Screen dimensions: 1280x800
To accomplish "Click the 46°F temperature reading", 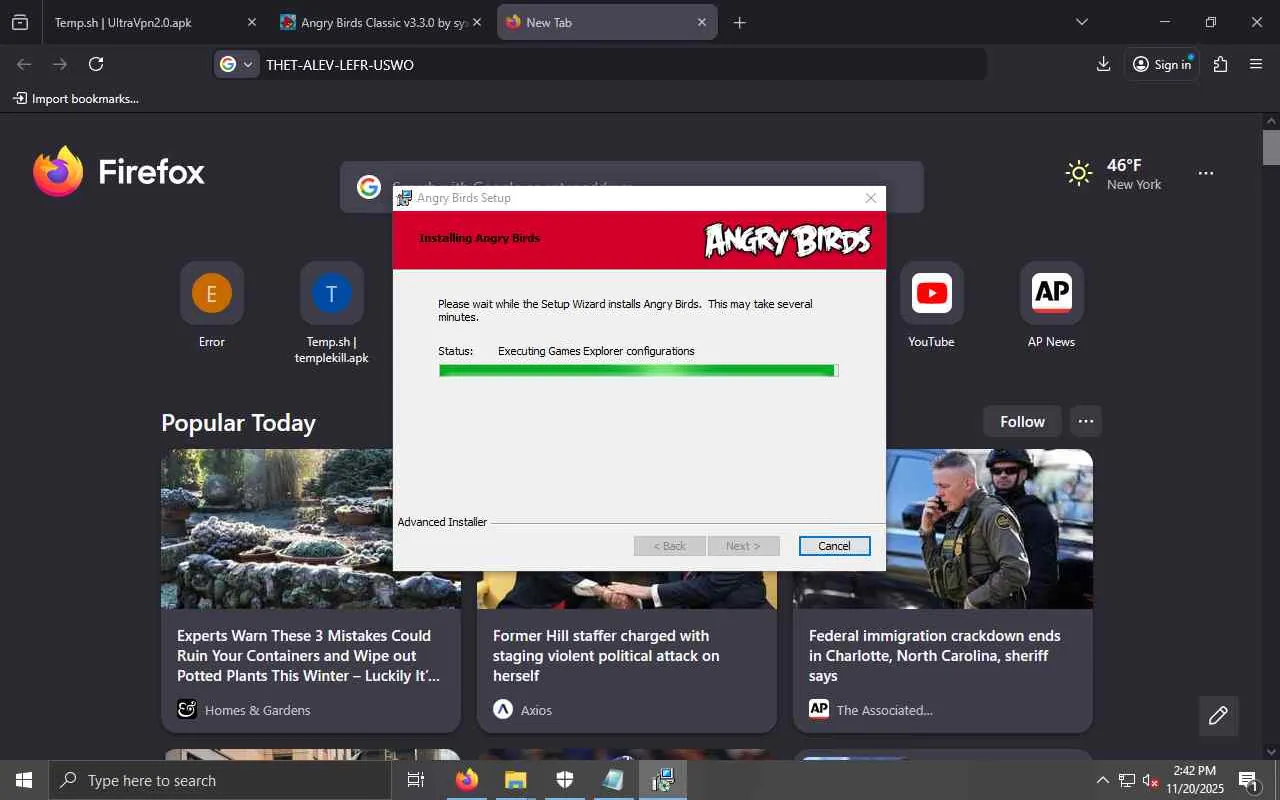I will point(1124,165).
